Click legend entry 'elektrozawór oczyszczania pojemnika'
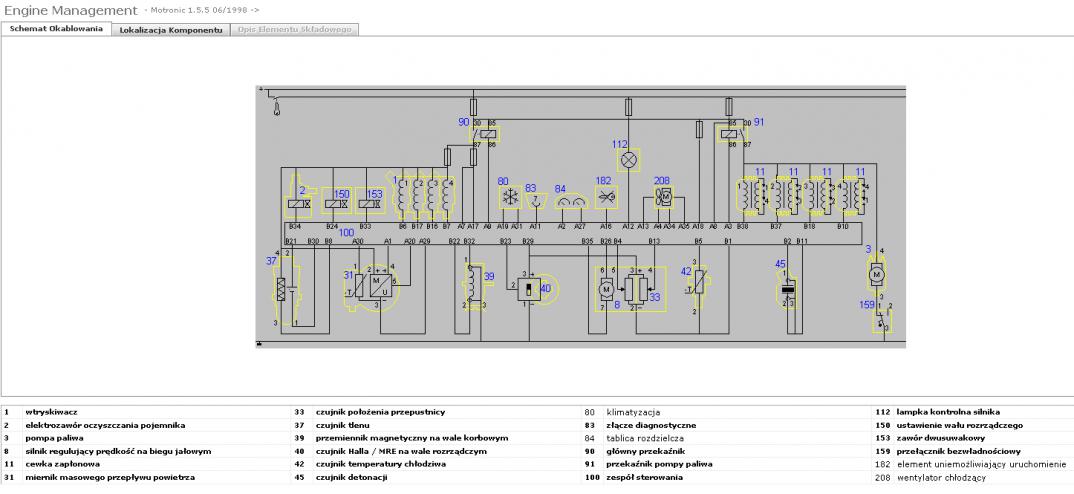This screenshot has height=494, width=1074. tap(105, 425)
